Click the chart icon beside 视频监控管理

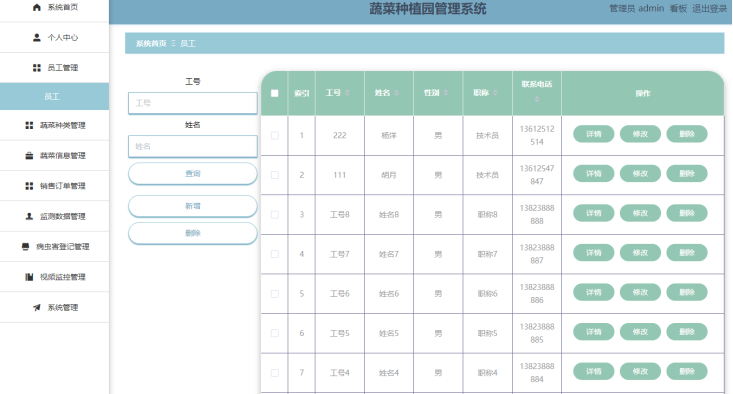[x=29, y=277]
